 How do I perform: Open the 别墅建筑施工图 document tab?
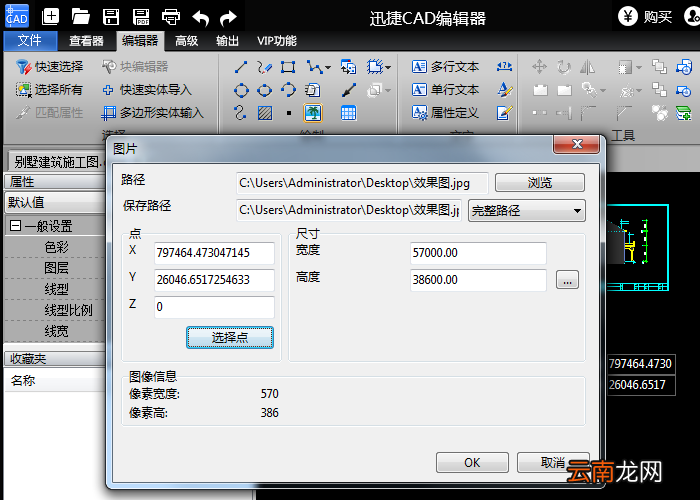(x=57, y=162)
